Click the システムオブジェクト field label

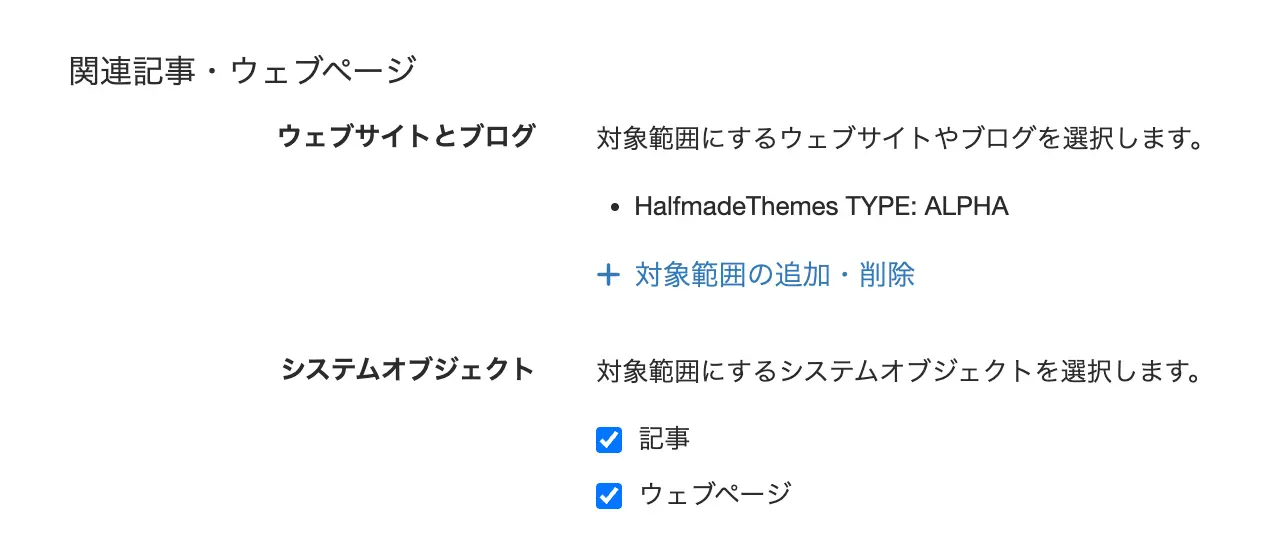[x=407, y=370]
